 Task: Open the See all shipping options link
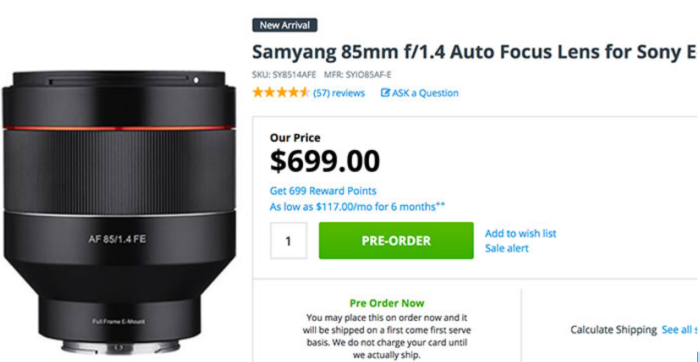point(679,330)
